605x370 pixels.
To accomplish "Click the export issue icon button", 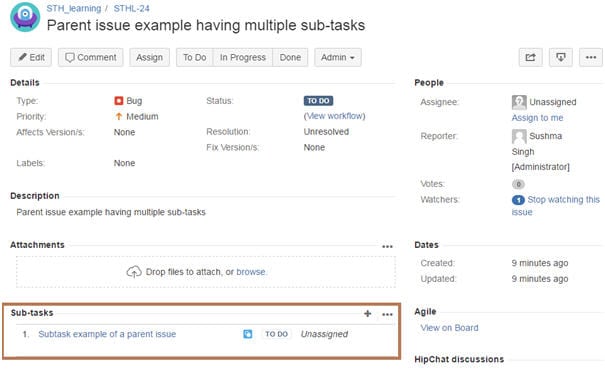I will pos(561,57).
